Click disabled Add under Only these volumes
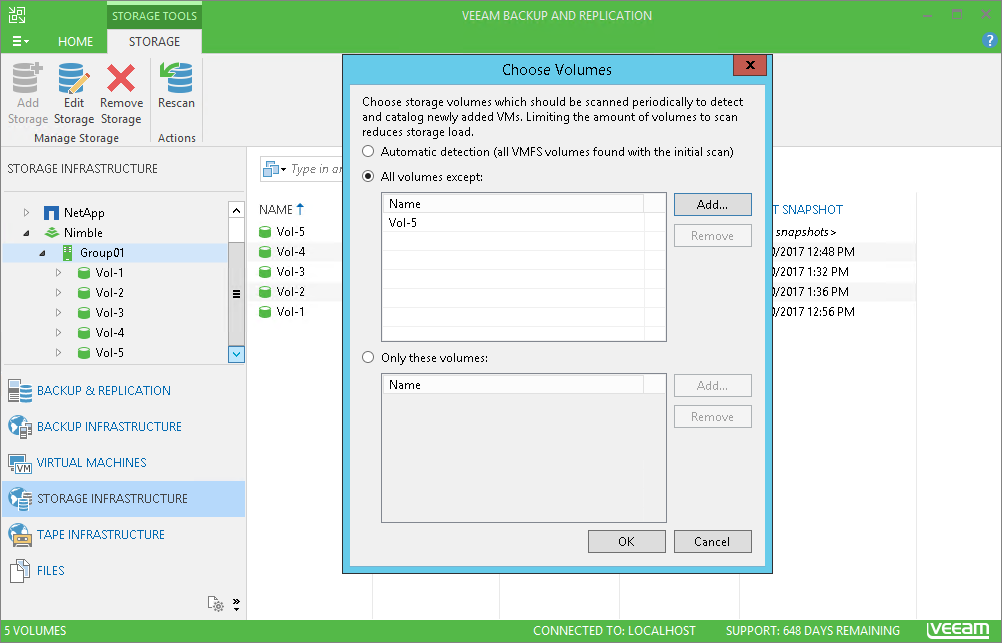 pos(713,385)
